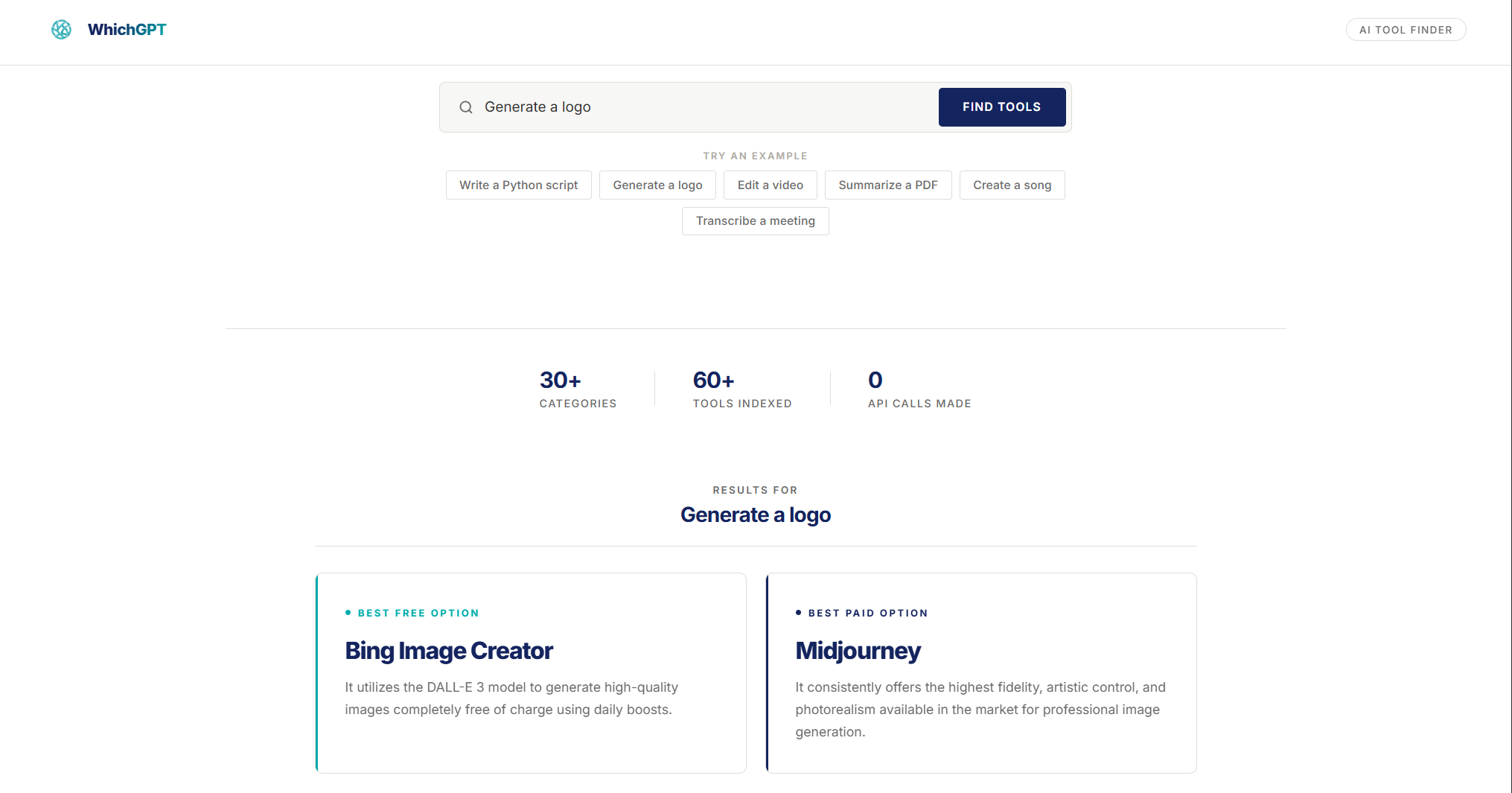Choose the Write a Python script example
Image resolution: width=1512 pixels, height=793 pixels.
519,185
